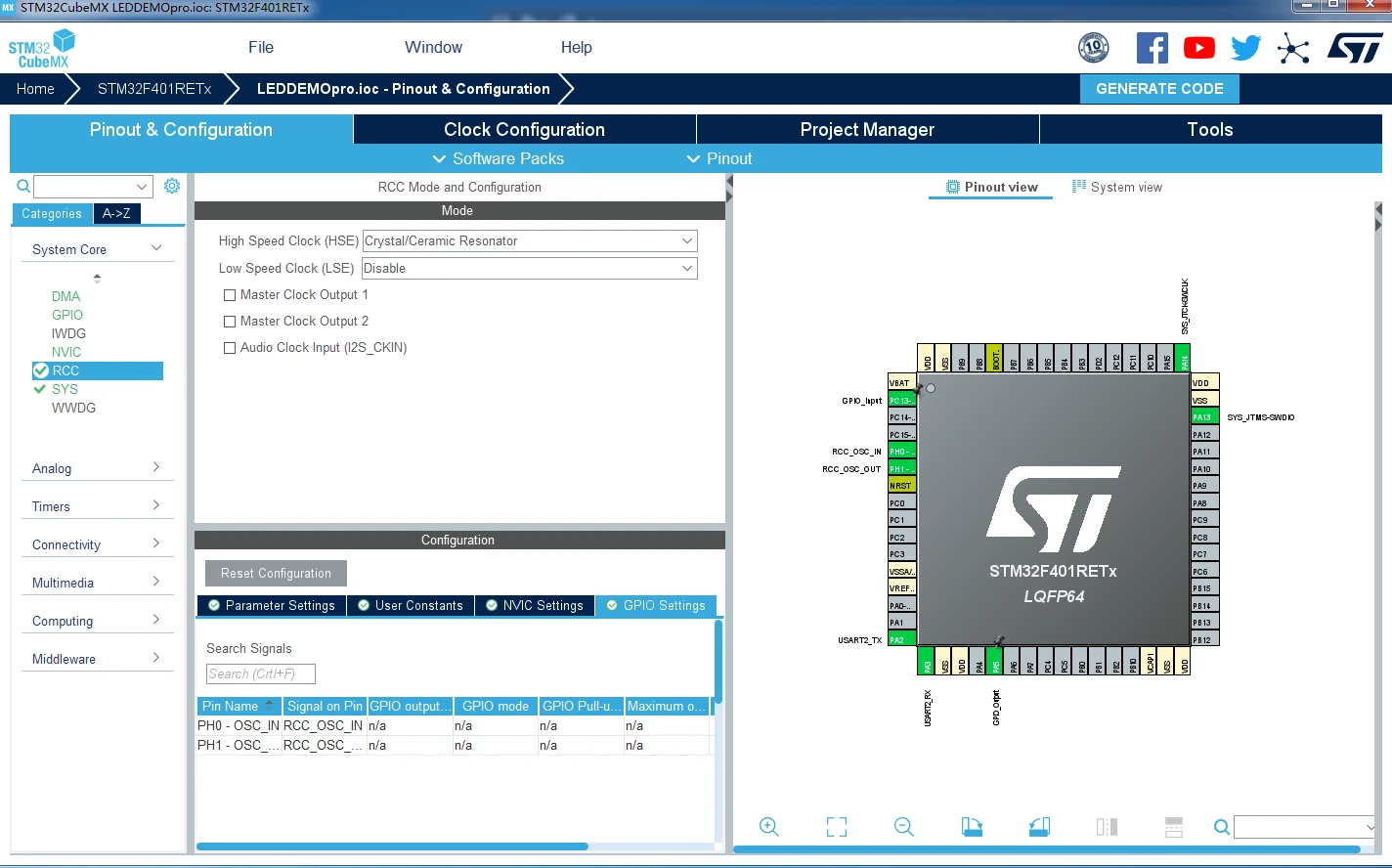Open the YouTube icon link
Screen dimensions: 1392x868
[1199, 48]
